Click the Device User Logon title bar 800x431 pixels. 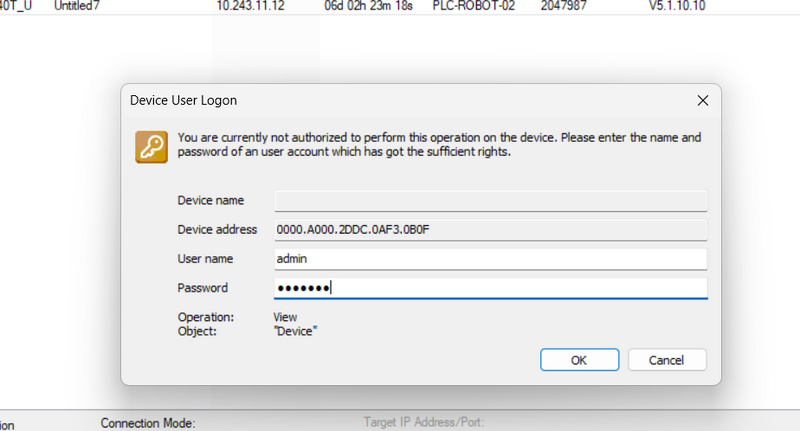[x=400, y=100]
